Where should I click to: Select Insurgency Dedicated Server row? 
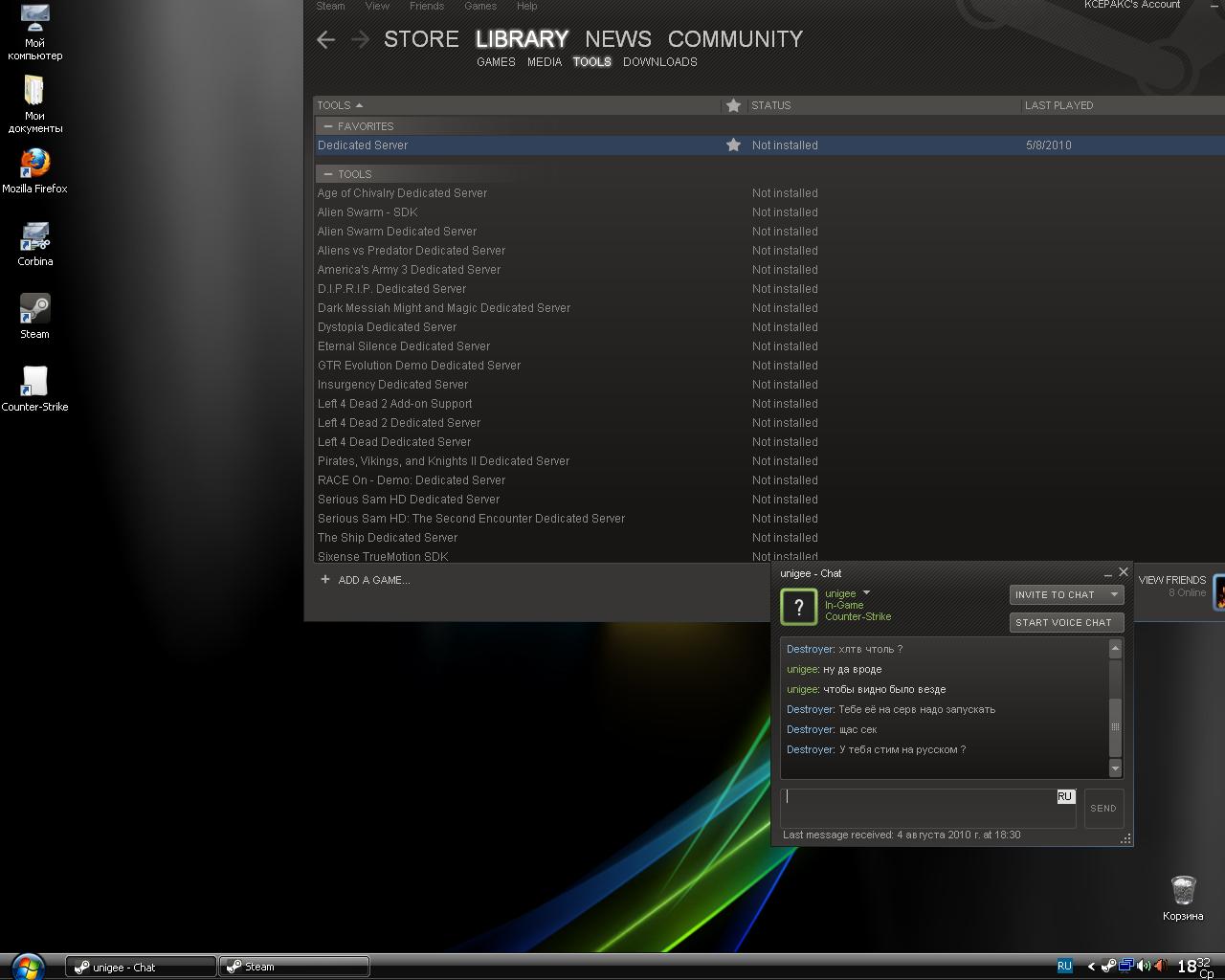pyautogui.click(x=769, y=385)
